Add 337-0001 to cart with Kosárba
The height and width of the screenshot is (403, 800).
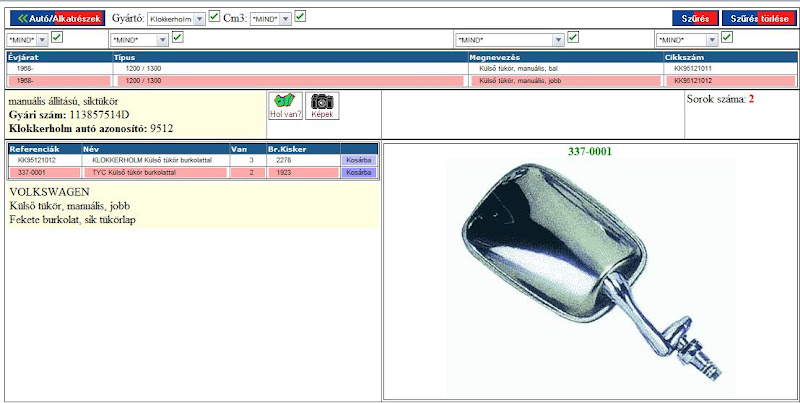[358, 173]
